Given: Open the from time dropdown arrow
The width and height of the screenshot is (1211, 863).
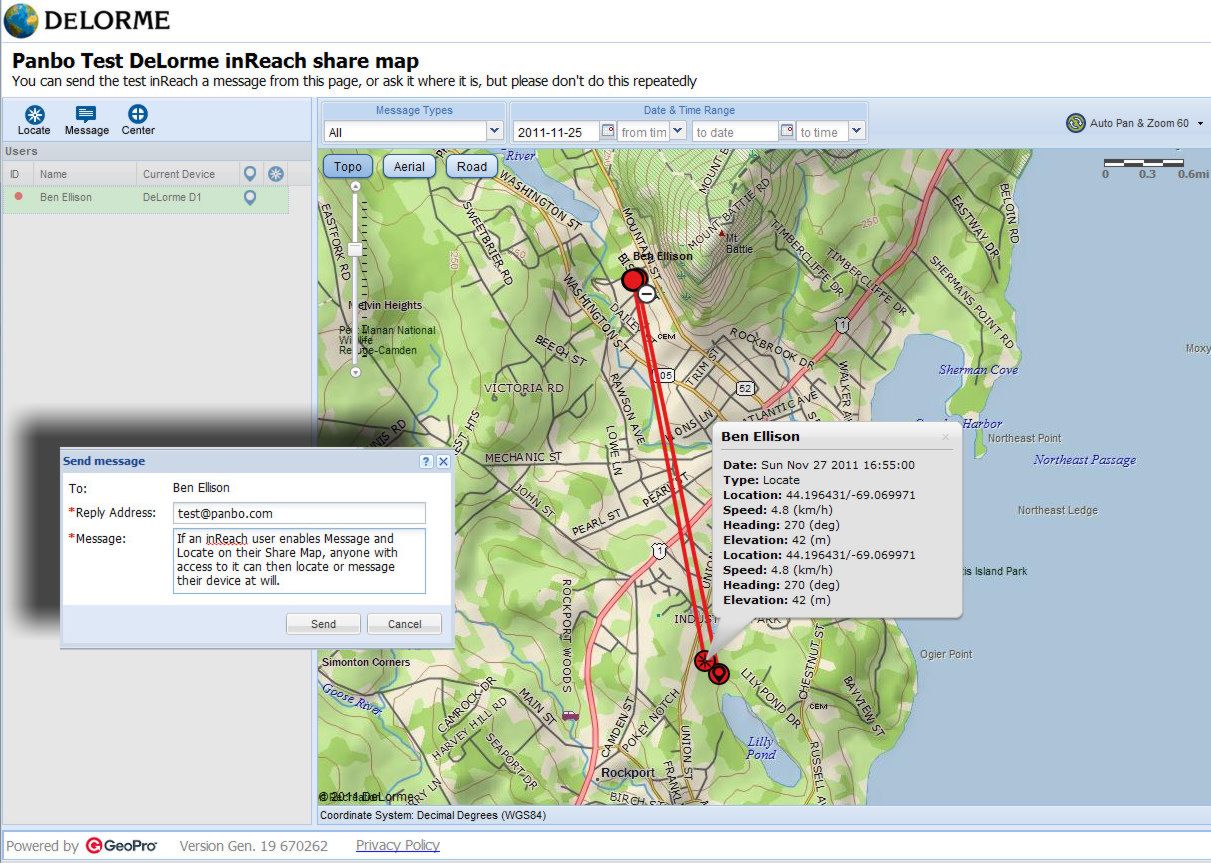Looking at the screenshot, I should (x=677, y=131).
